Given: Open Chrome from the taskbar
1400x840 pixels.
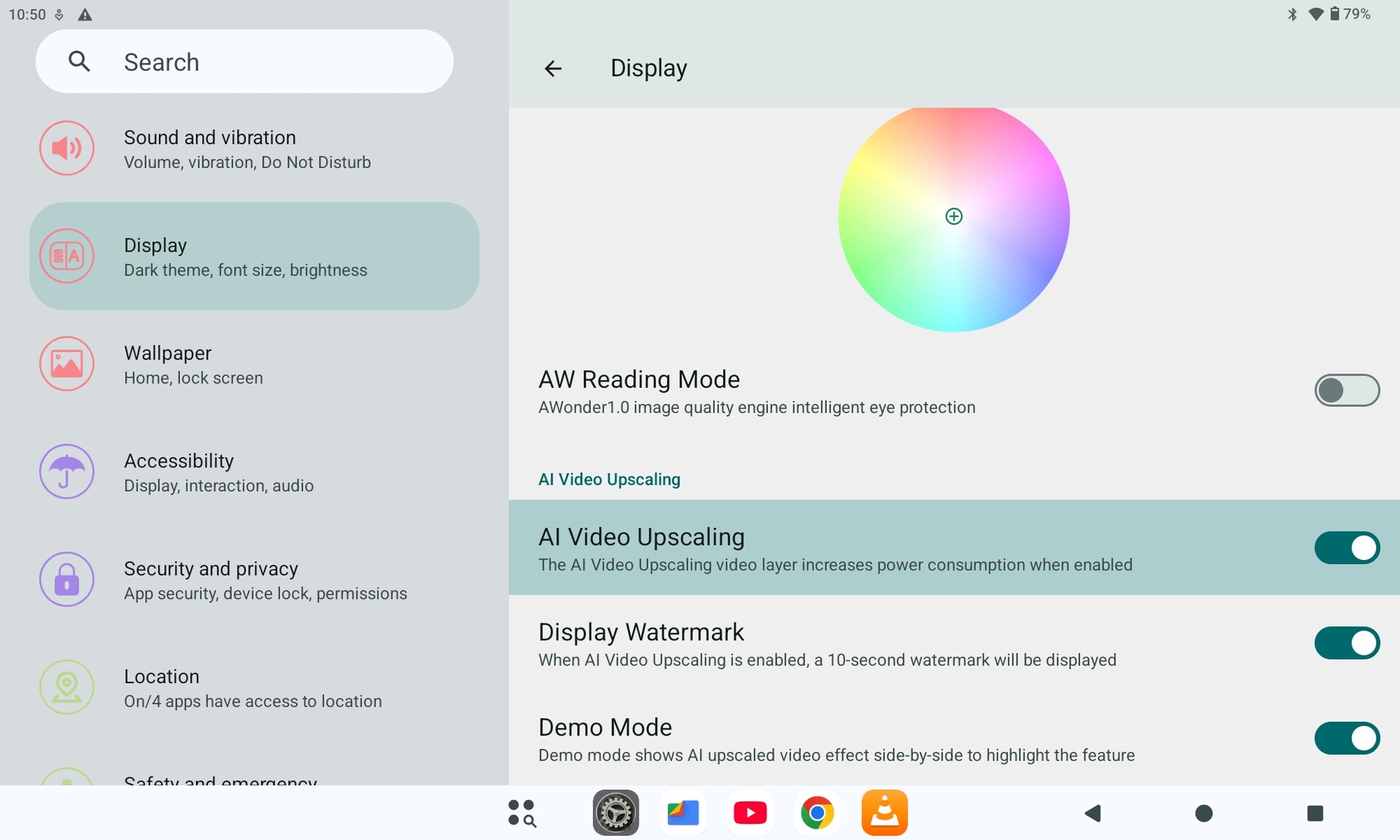Looking at the screenshot, I should 817,812.
